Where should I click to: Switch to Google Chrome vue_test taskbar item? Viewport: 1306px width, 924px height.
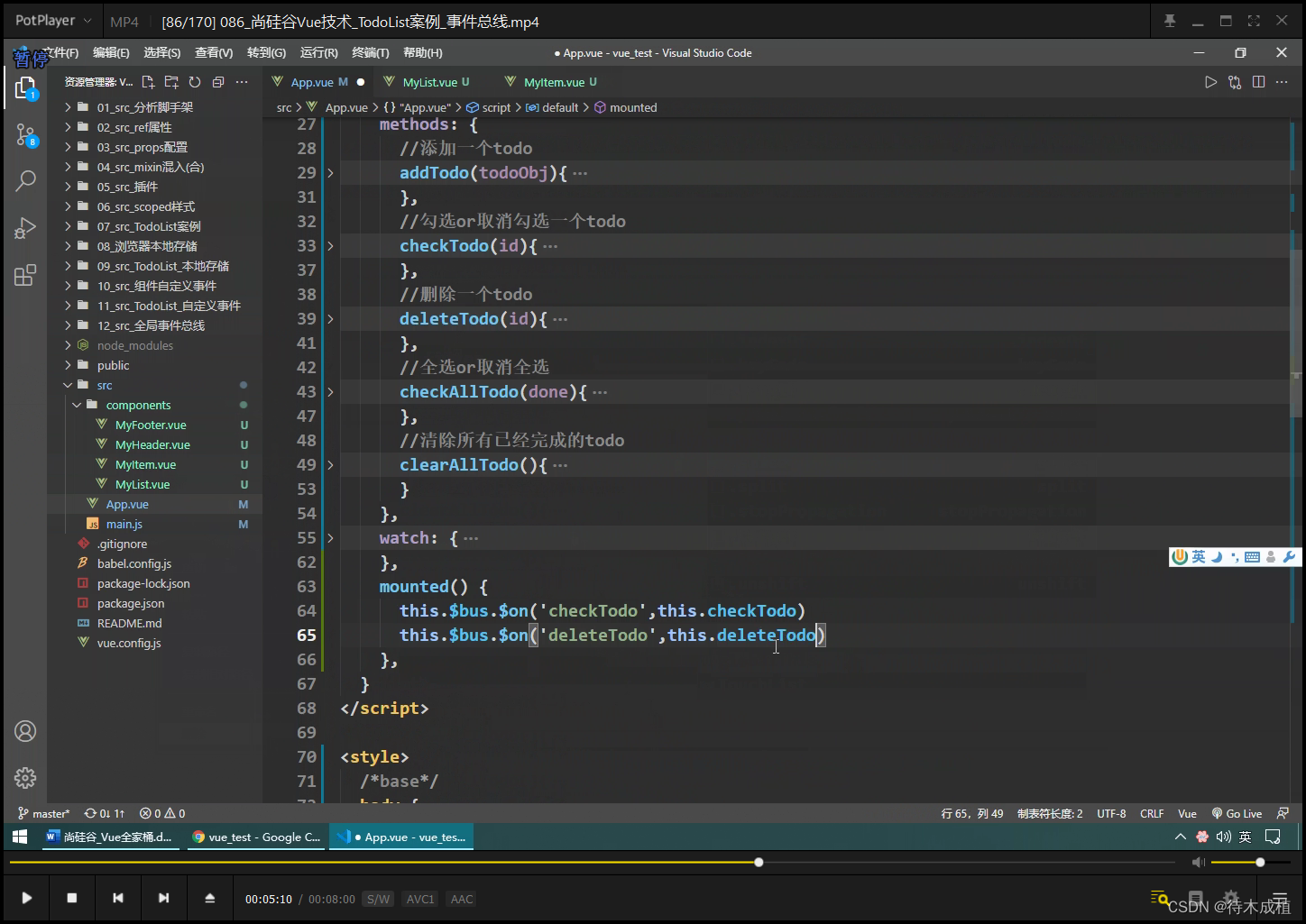pyautogui.click(x=256, y=837)
